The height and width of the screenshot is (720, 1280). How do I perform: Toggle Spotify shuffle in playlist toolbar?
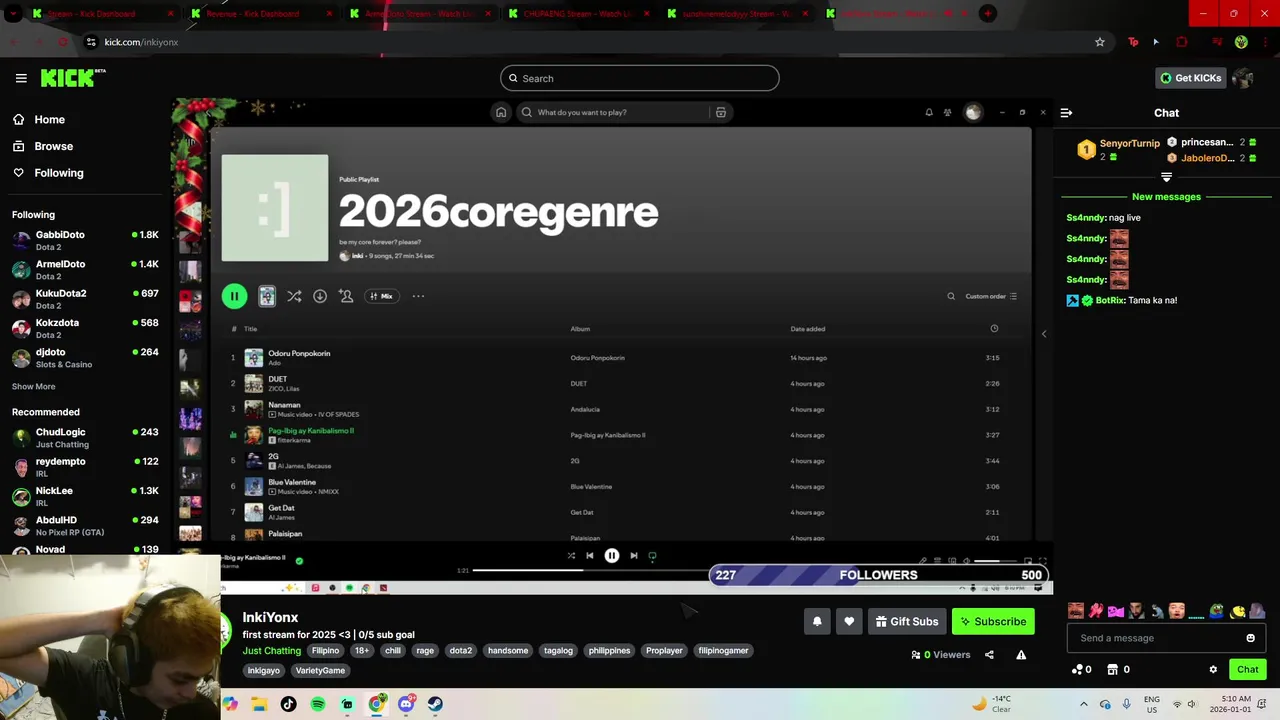294,296
